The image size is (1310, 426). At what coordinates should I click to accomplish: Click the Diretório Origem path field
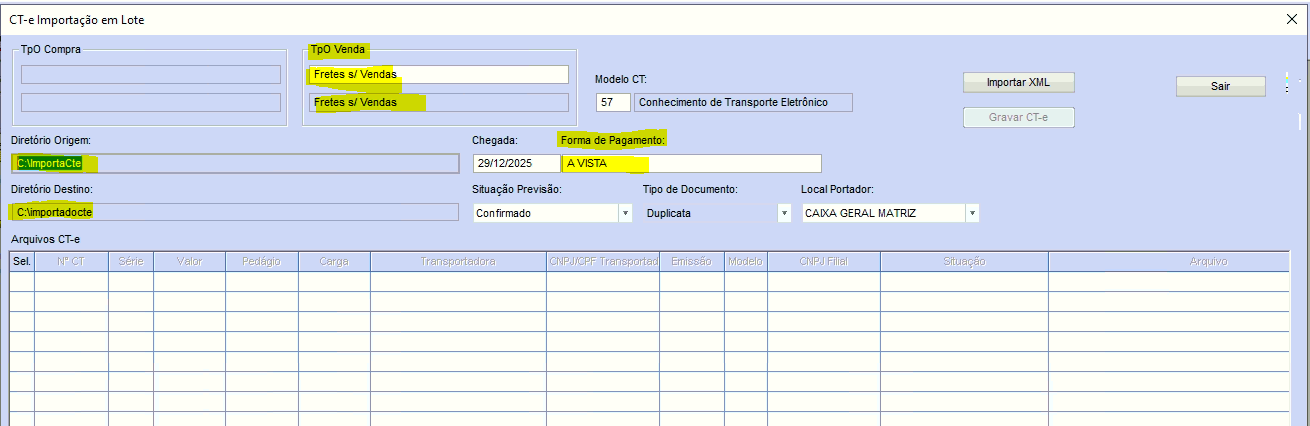pyautogui.click(x=234, y=163)
